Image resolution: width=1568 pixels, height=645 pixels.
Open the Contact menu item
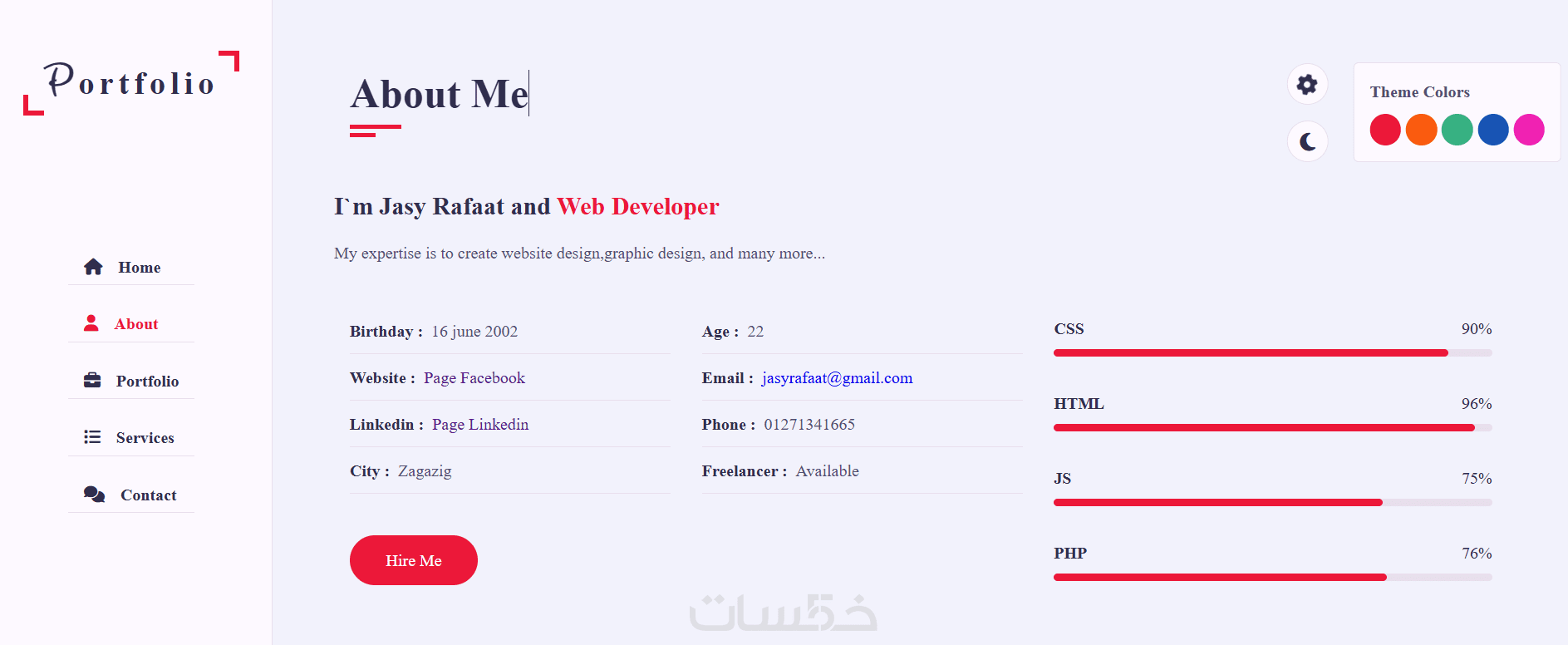[x=148, y=495]
